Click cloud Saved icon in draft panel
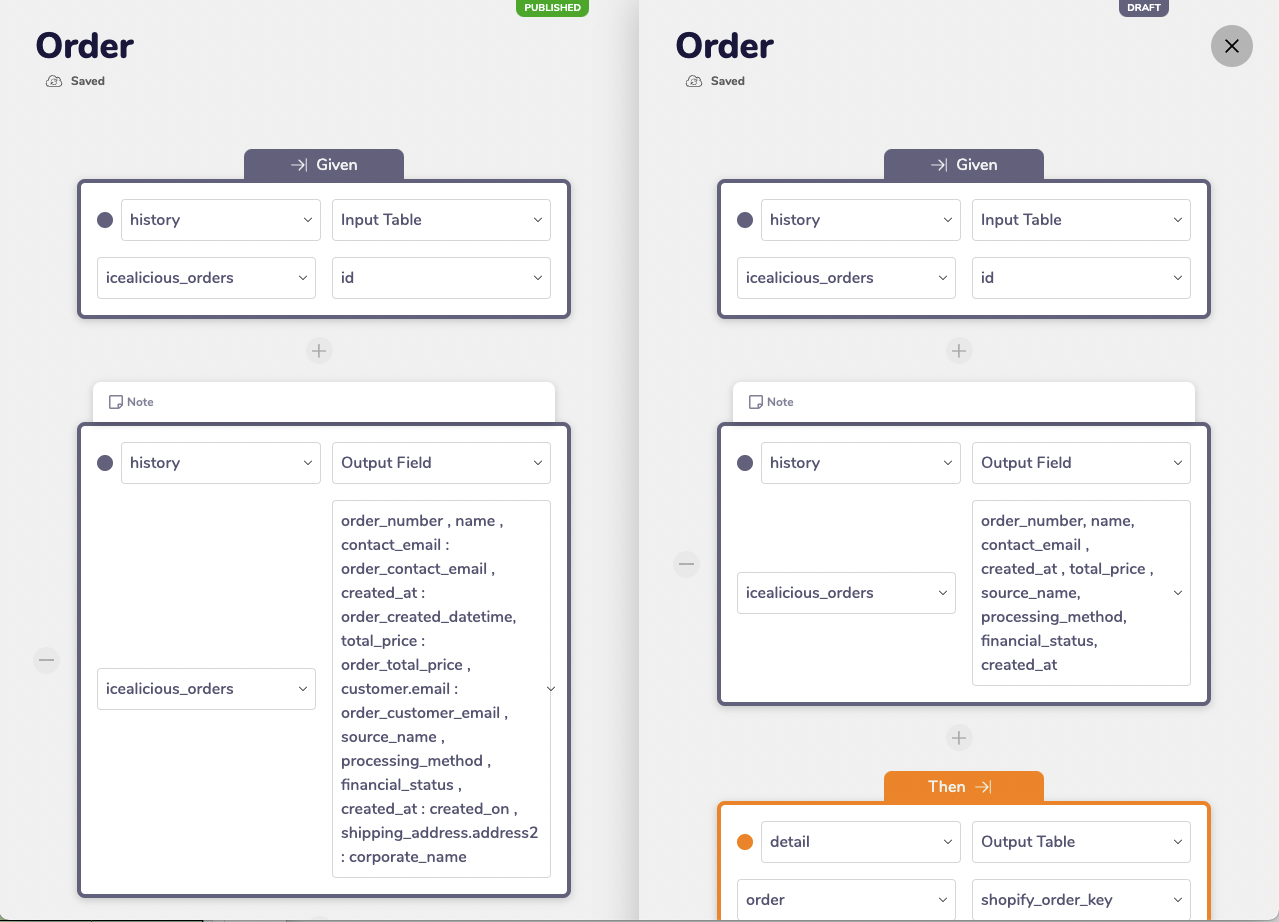The height and width of the screenshot is (922, 1279). tap(694, 81)
